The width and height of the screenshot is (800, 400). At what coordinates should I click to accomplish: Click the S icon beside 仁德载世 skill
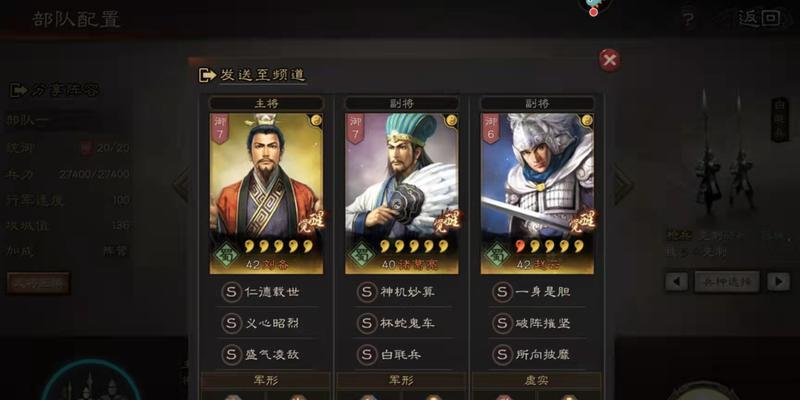231,292
